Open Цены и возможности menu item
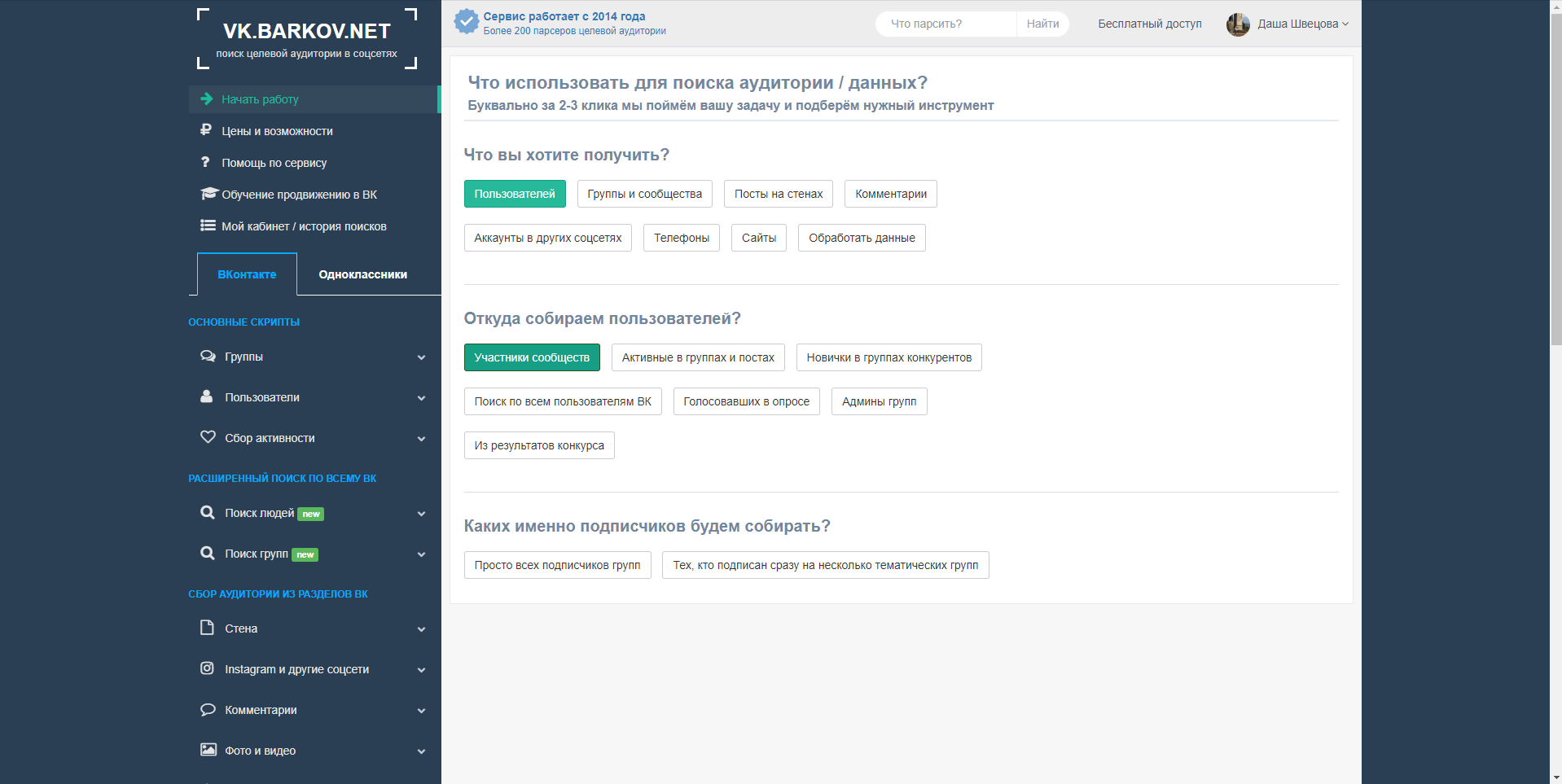The image size is (1562, 784). coord(314,131)
